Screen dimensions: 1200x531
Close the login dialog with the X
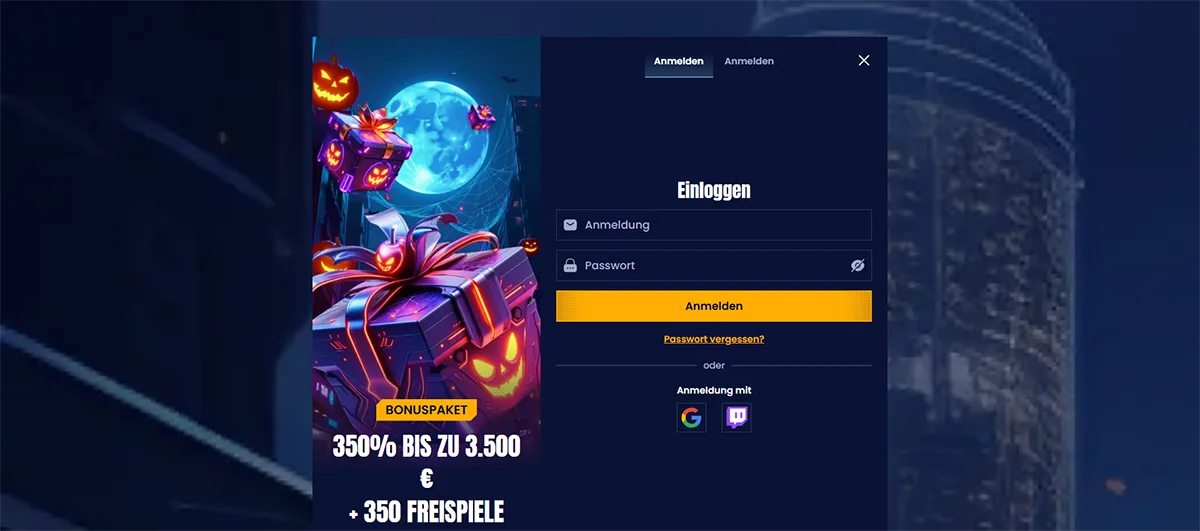[864, 60]
